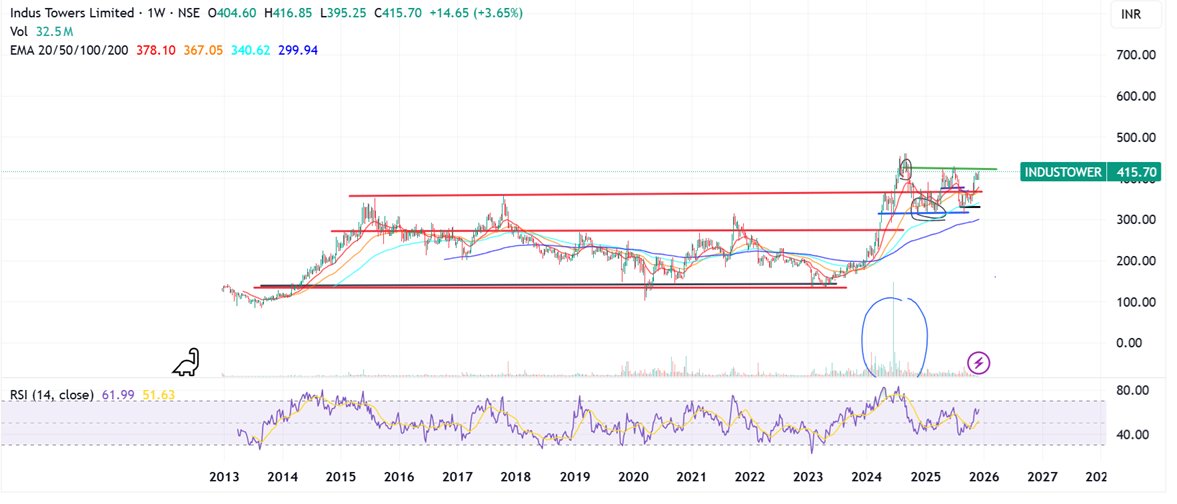Click the 2013 label on time axis
The image size is (1177, 504).
click(224, 477)
